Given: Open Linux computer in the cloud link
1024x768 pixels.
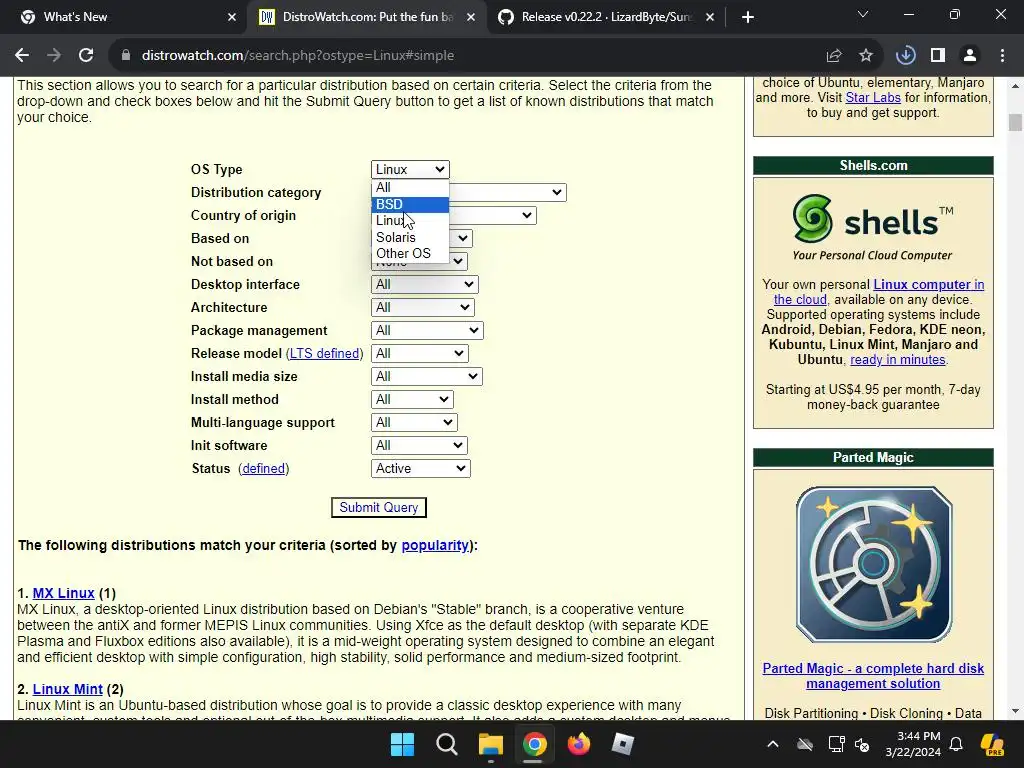Looking at the screenshot, I should click(879, 292).
